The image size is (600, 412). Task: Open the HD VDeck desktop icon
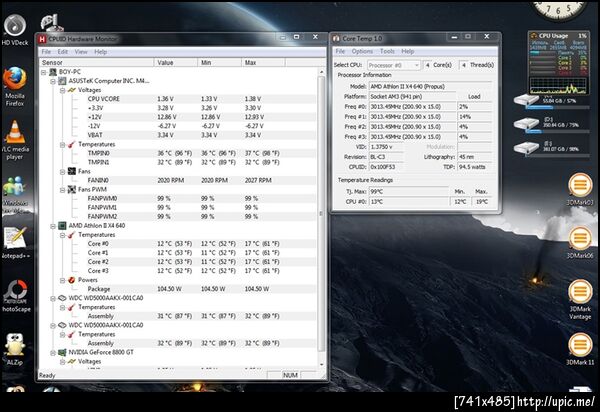point(15,29)
